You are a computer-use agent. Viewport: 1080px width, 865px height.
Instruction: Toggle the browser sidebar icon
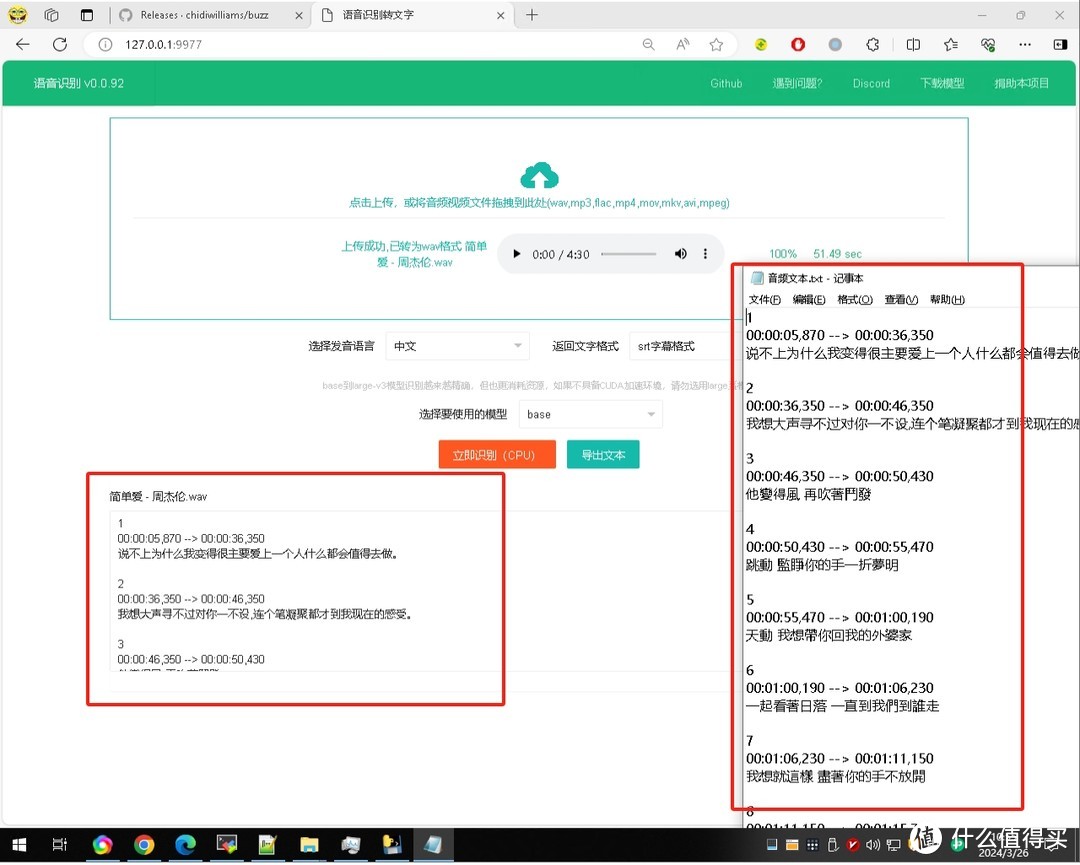tap(1060, 45)
